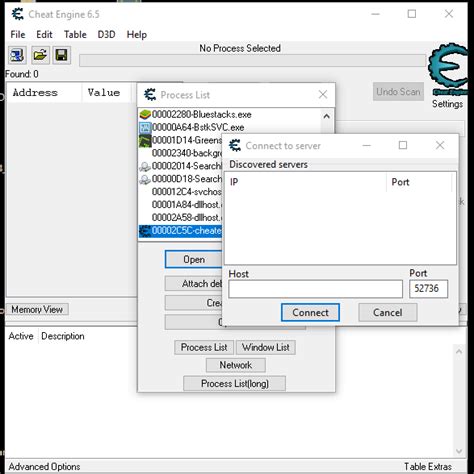Screen dimensions: 474x474
Task: Click the Undo Scan button
Action: 398,92
